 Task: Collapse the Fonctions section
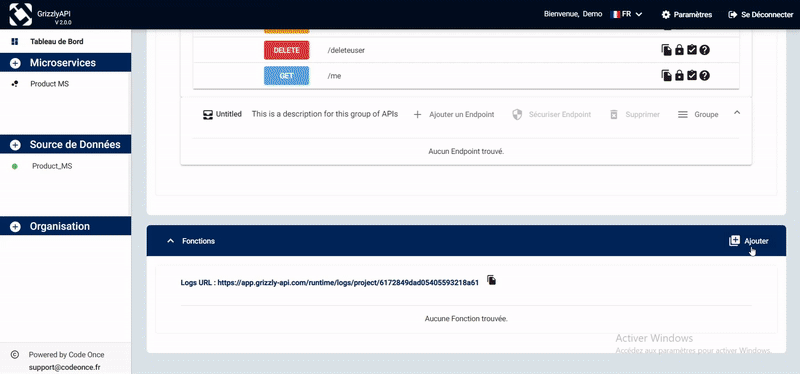point(171,241)
